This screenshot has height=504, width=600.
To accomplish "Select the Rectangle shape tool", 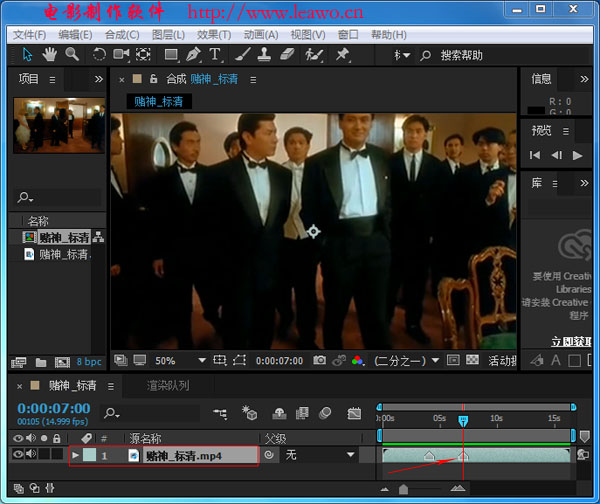I will (x=171, y=55).
